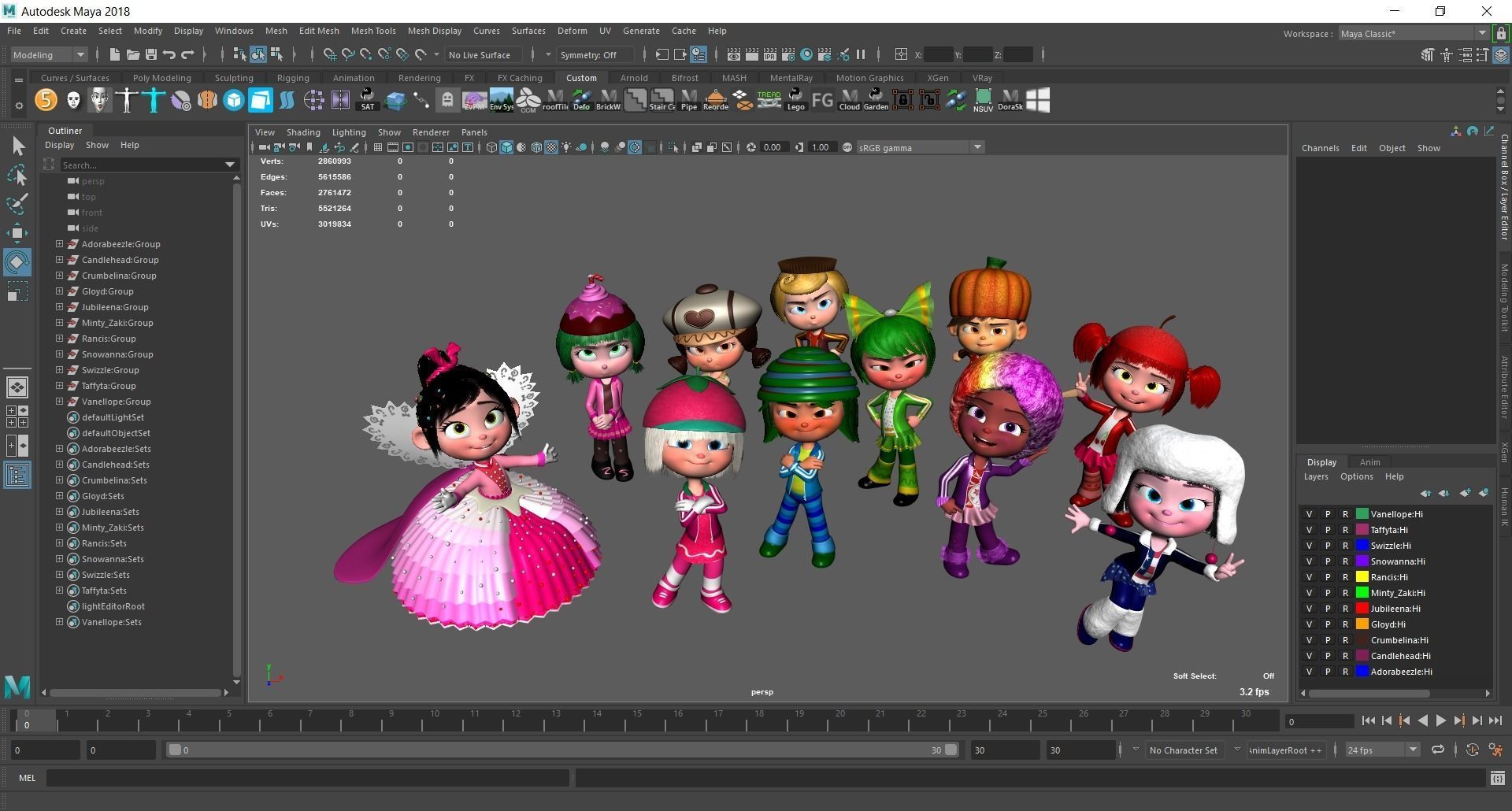Click Go to start of playback range

(1368, 720)
